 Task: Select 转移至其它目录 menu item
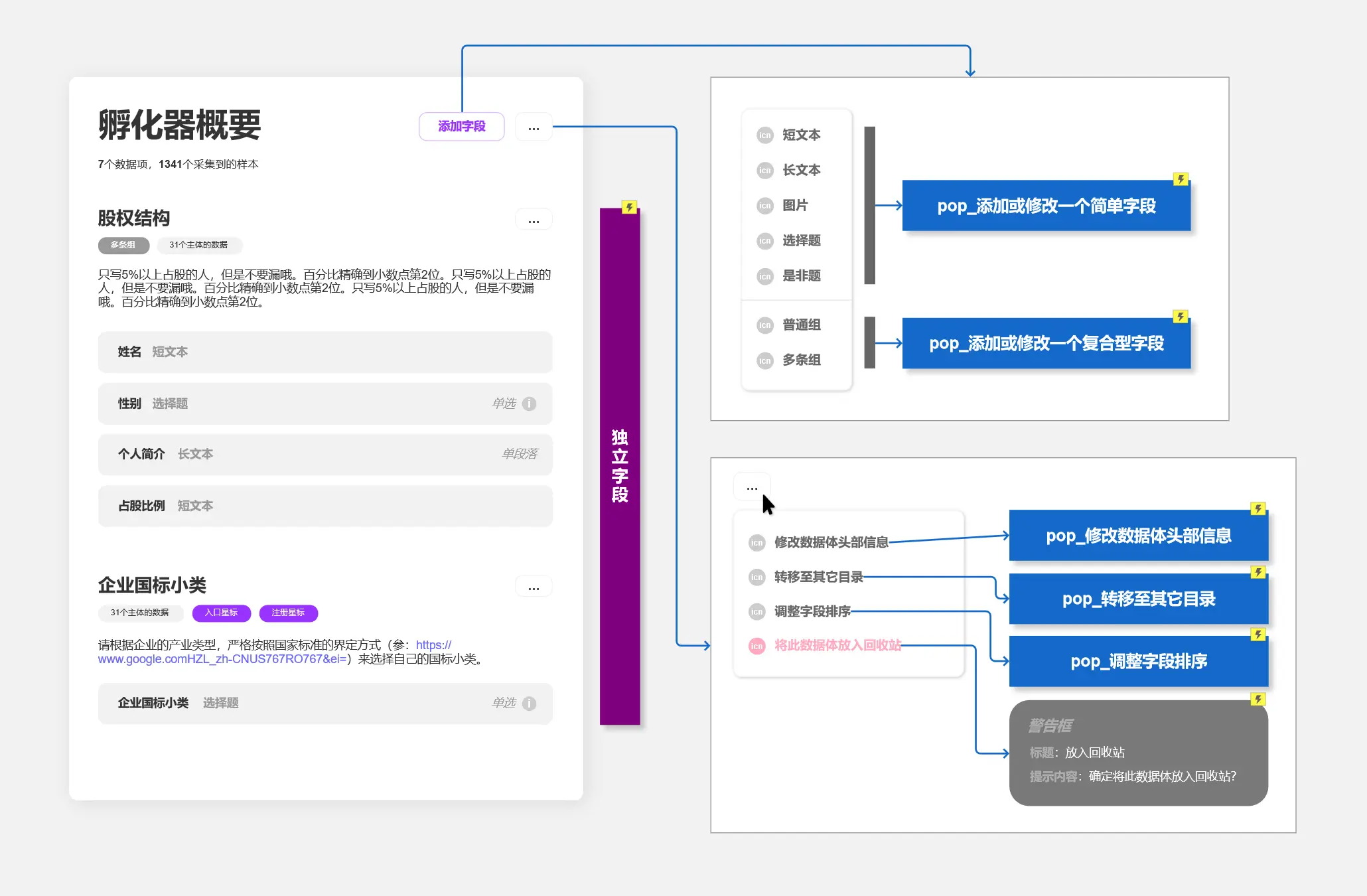(x=818, y=577)
